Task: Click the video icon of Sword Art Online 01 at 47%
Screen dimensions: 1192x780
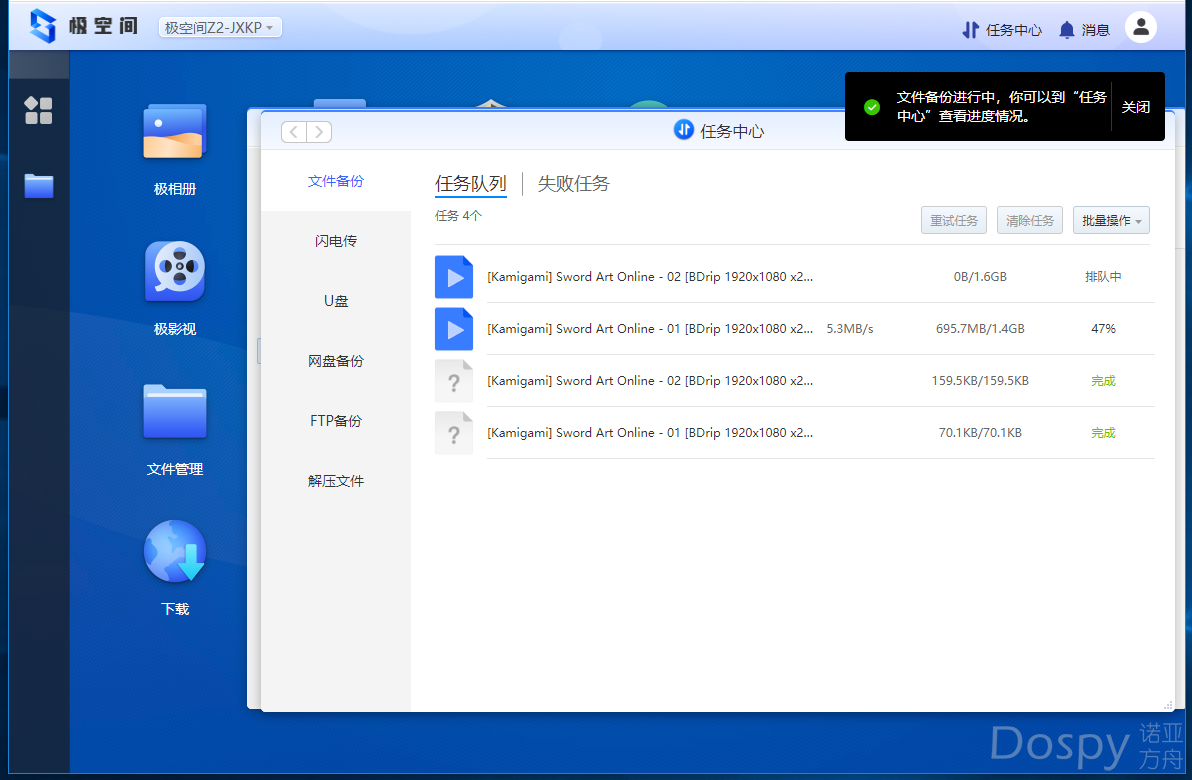Action: 454,328
